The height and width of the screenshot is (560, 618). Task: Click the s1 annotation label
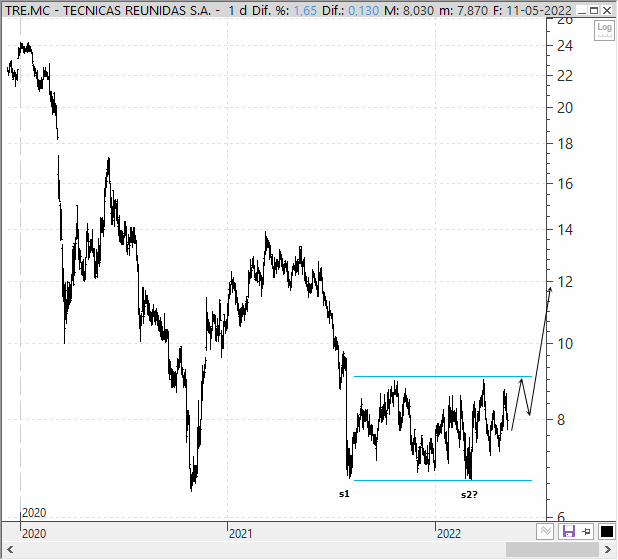344,494
